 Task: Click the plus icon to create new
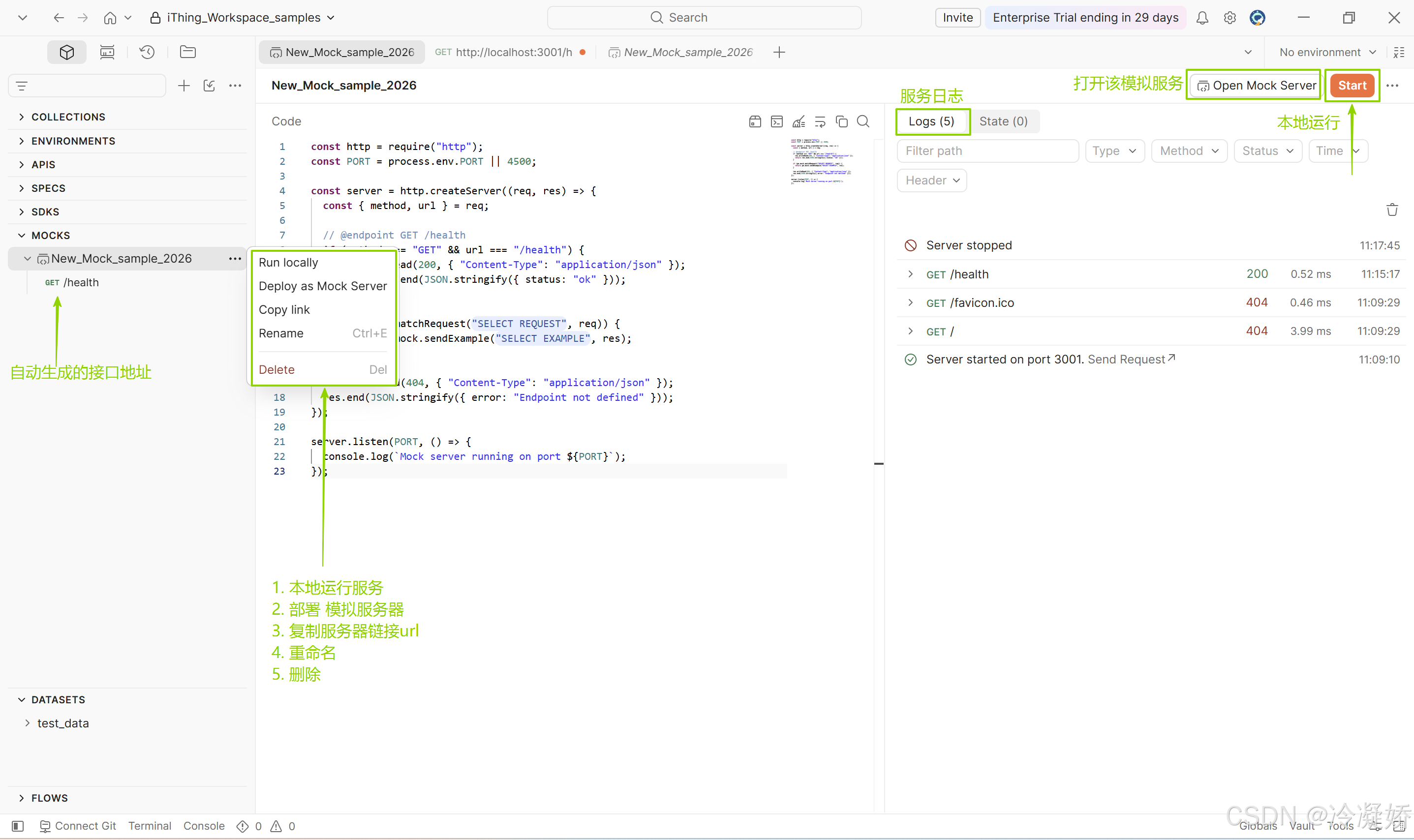click(184, 86)
